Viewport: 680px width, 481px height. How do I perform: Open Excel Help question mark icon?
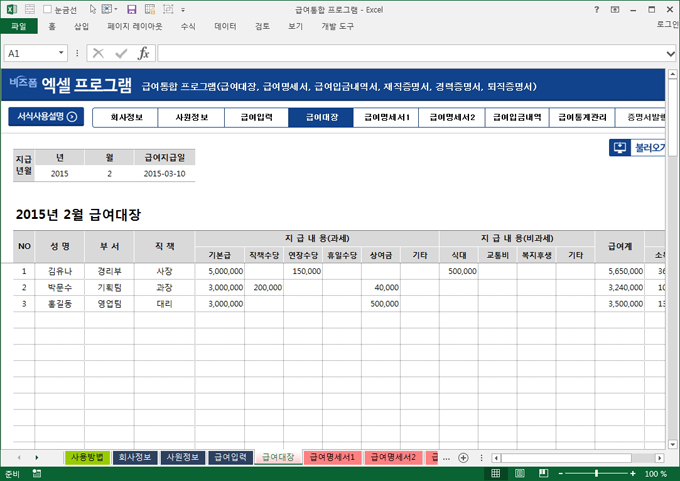tap(598, 8)
